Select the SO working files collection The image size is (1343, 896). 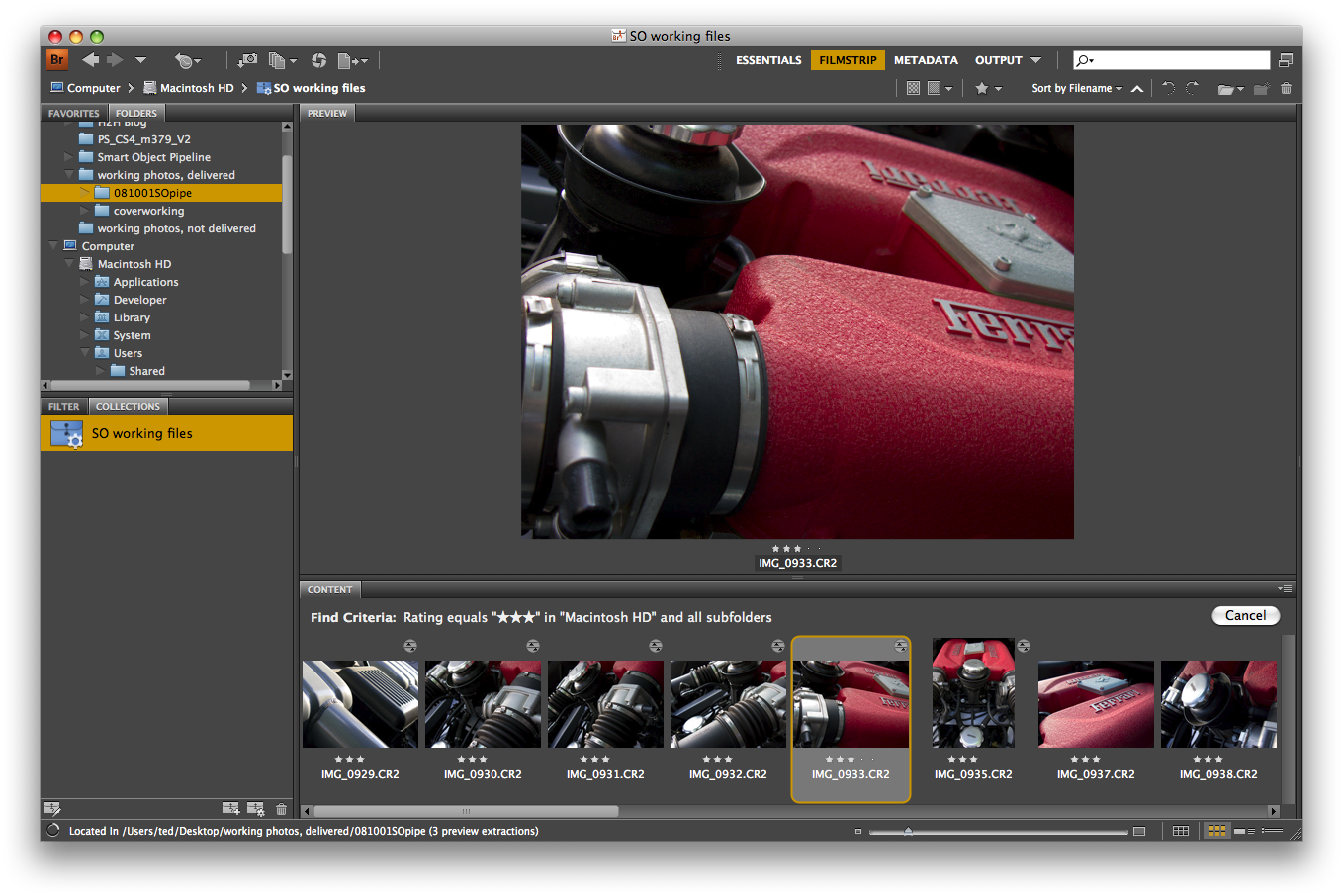pyautogui.click(x=166, y=433)
